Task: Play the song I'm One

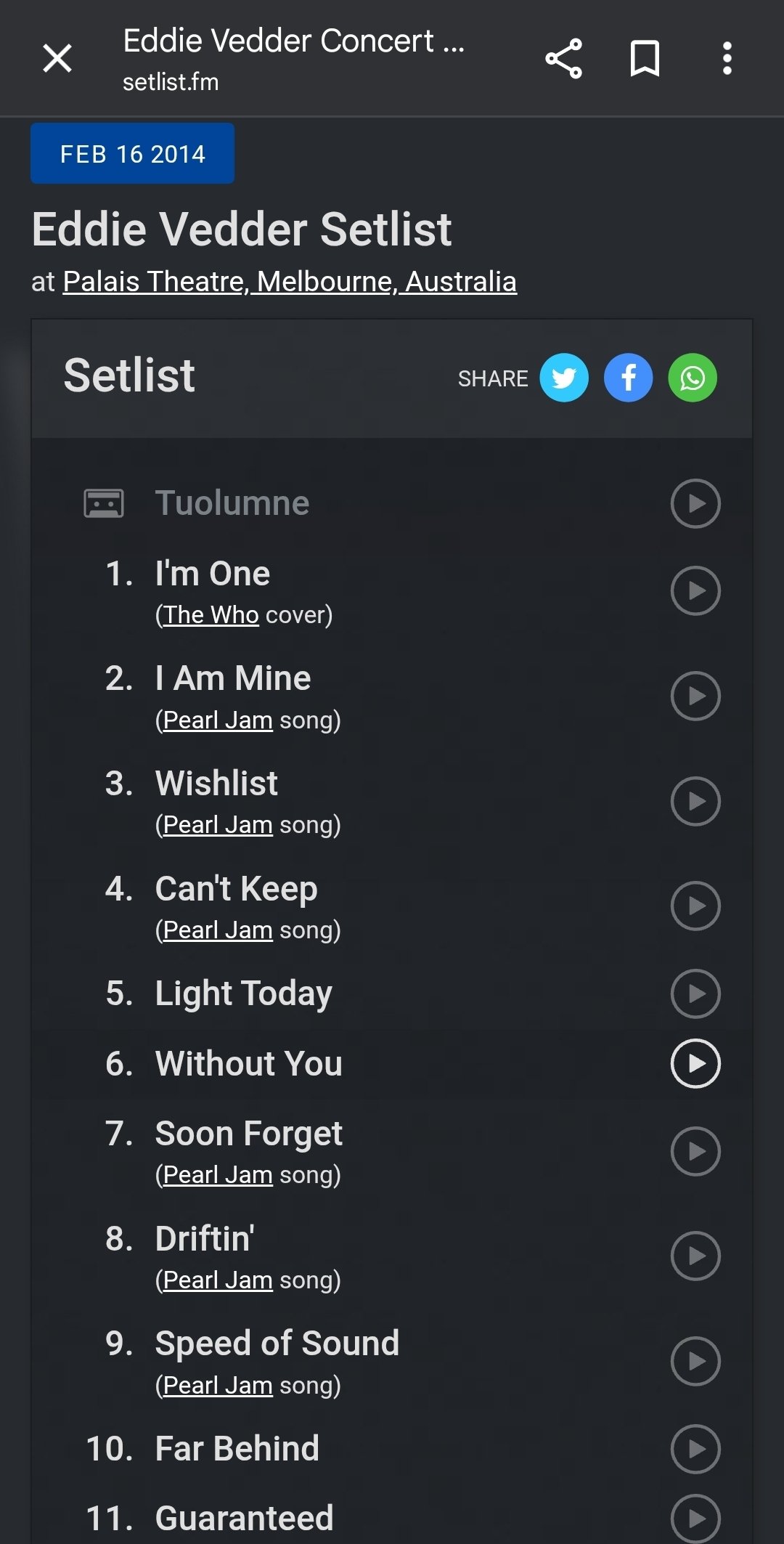Action: coord(695,590)
